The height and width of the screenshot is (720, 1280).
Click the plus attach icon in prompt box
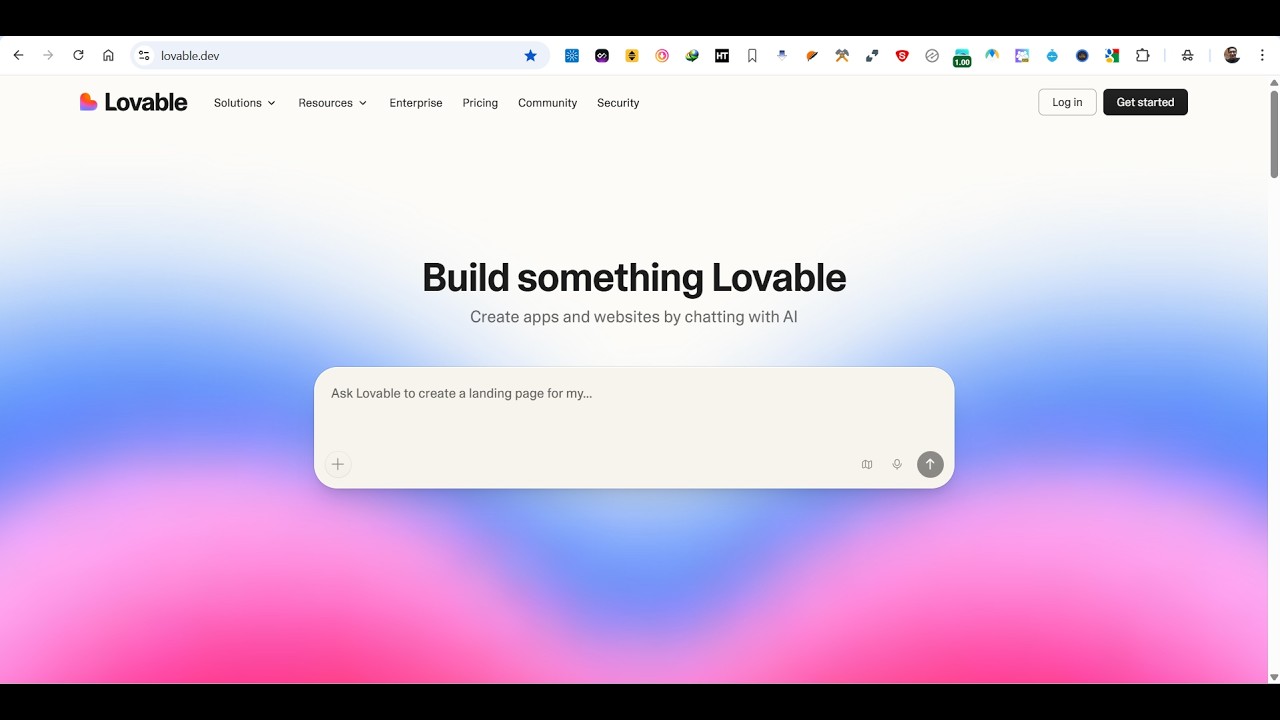tap(338, 464)
